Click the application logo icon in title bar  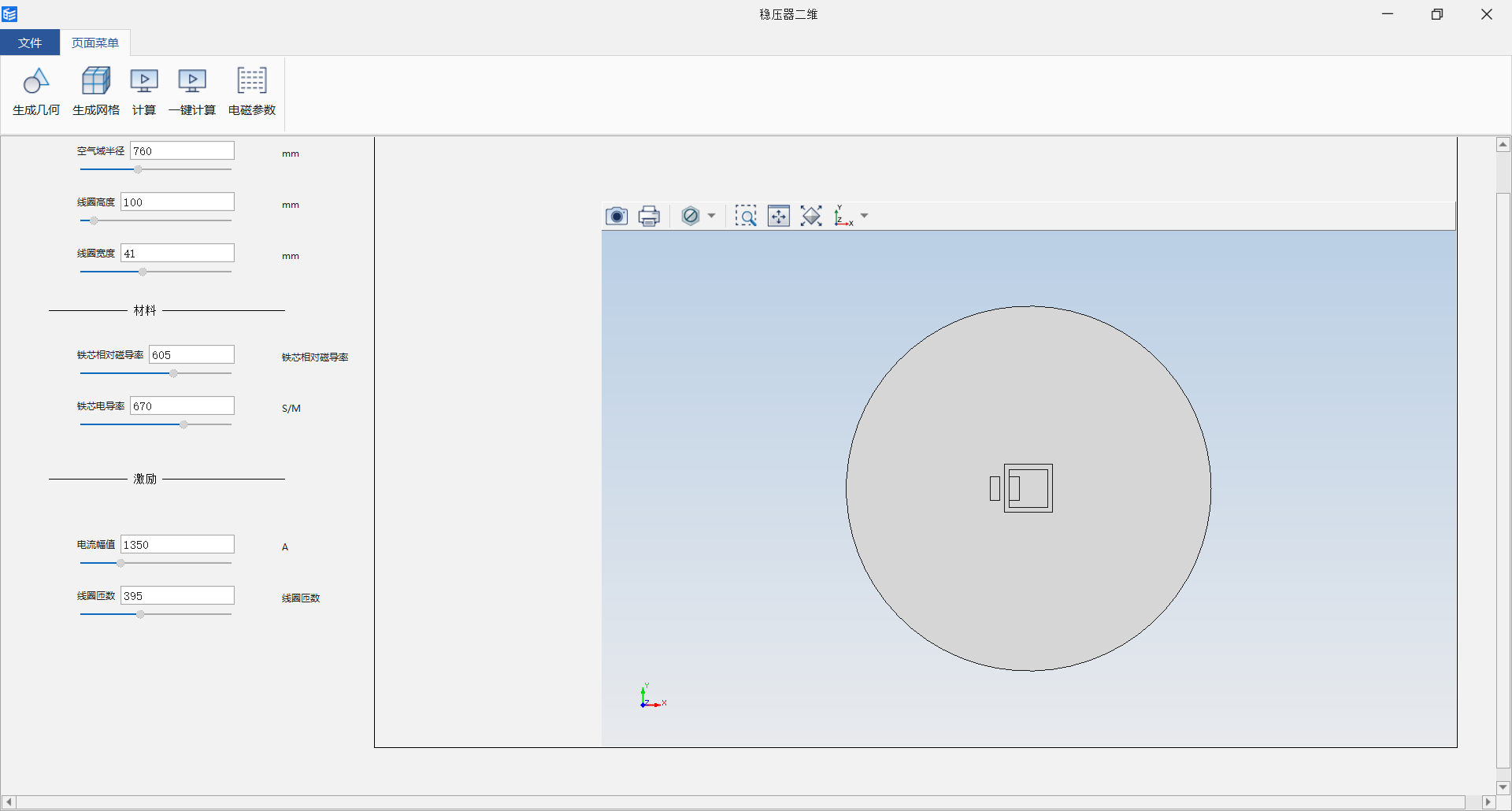(x=10, y=14)
